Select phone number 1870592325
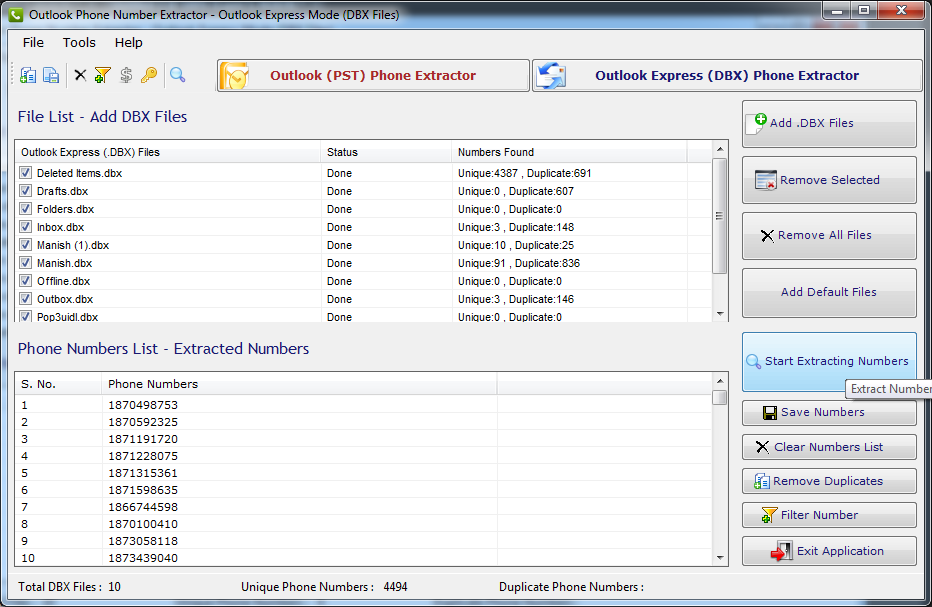The height and width of the screenshot is (607, 932). [143, 422]
